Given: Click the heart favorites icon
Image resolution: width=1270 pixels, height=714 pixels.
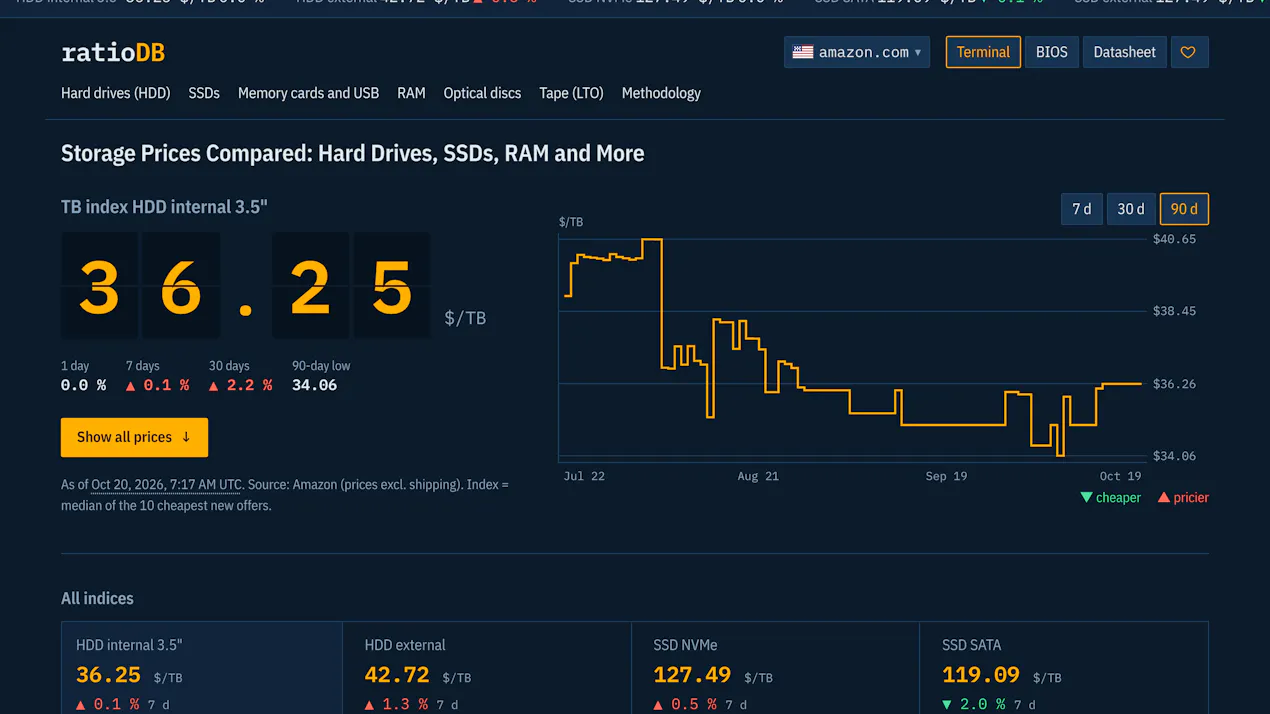Looking at the screenshot, I should pos(1188,52).
